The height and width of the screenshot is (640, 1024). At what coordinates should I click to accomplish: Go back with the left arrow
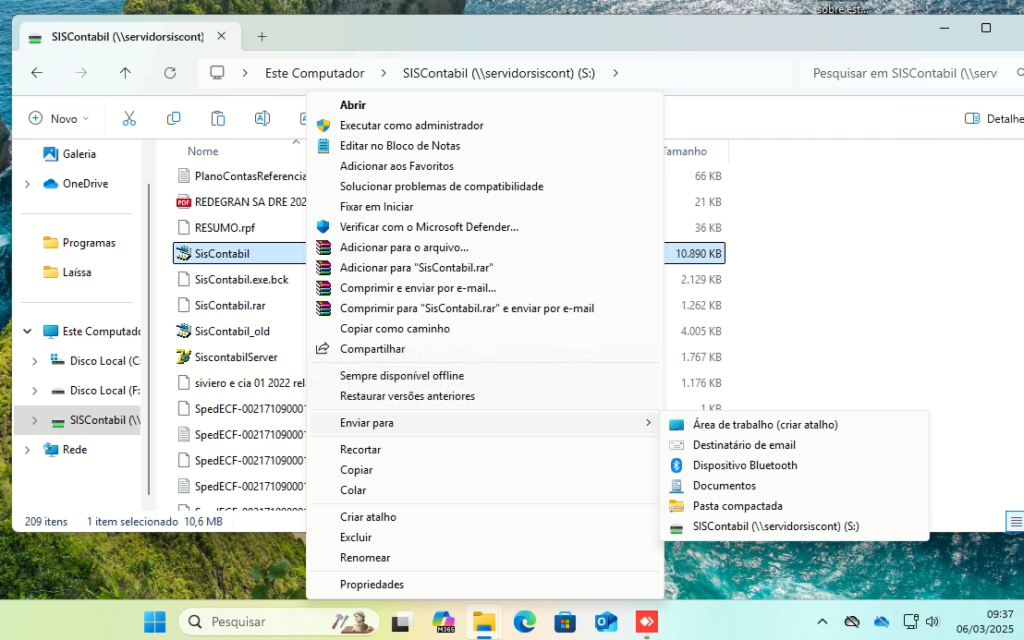pyautogui.click(x=37, y=73)
